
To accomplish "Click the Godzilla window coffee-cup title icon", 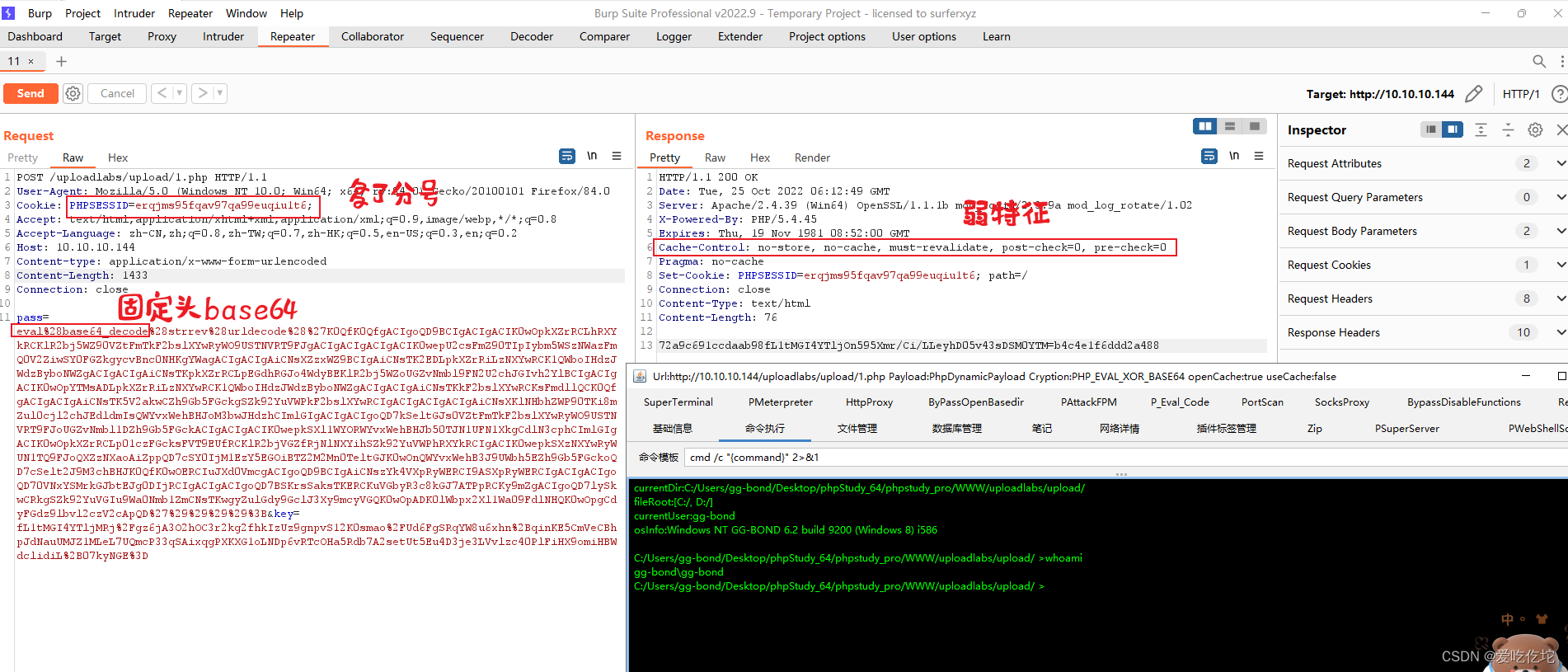I will pos(640,377).
